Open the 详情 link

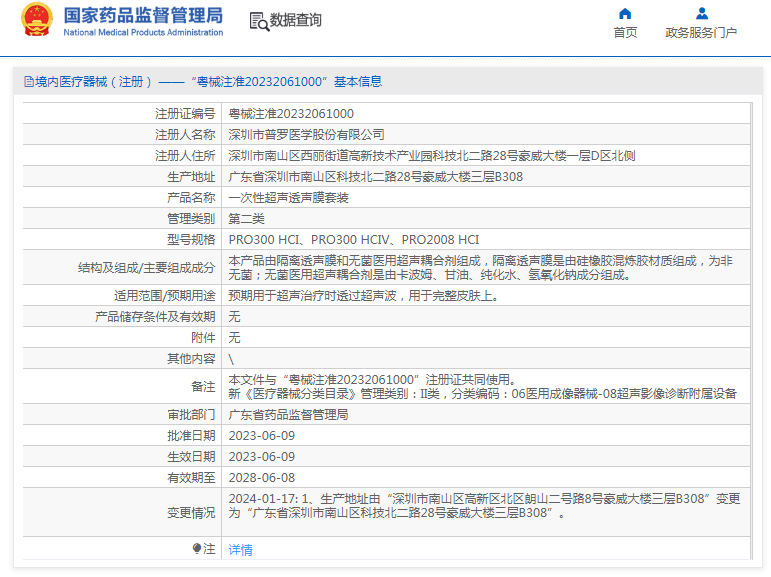point(240,549)
